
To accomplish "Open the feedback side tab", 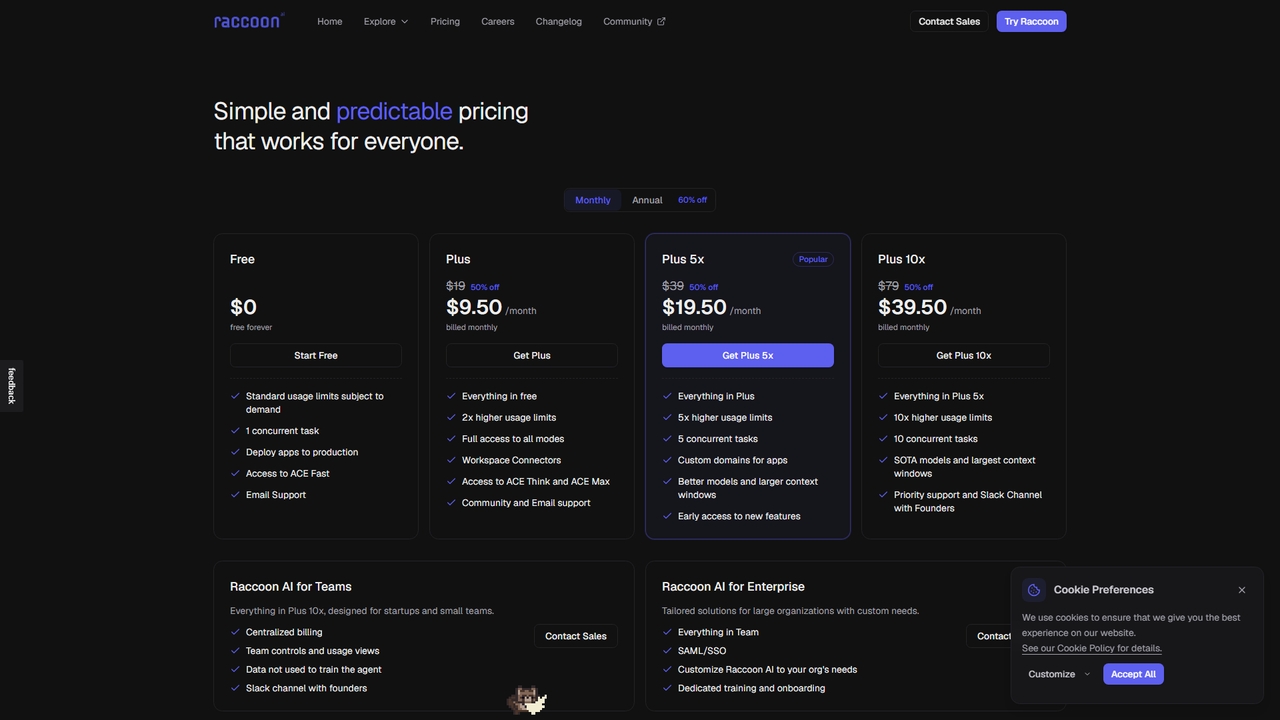I will pyautogui.click(x=11, y=386).
